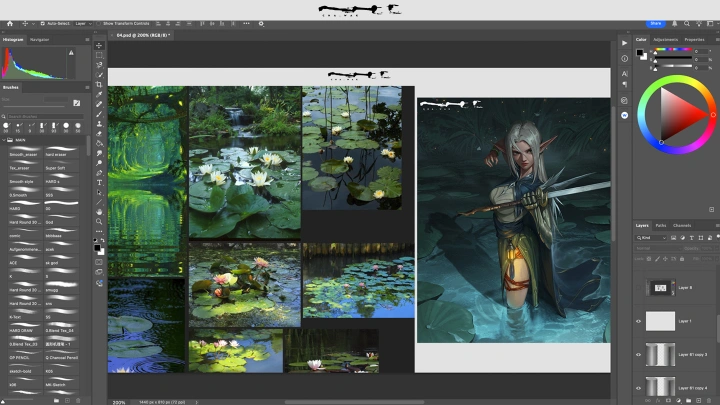
Task: Select the 64.psd document tab
Action: 143,35
